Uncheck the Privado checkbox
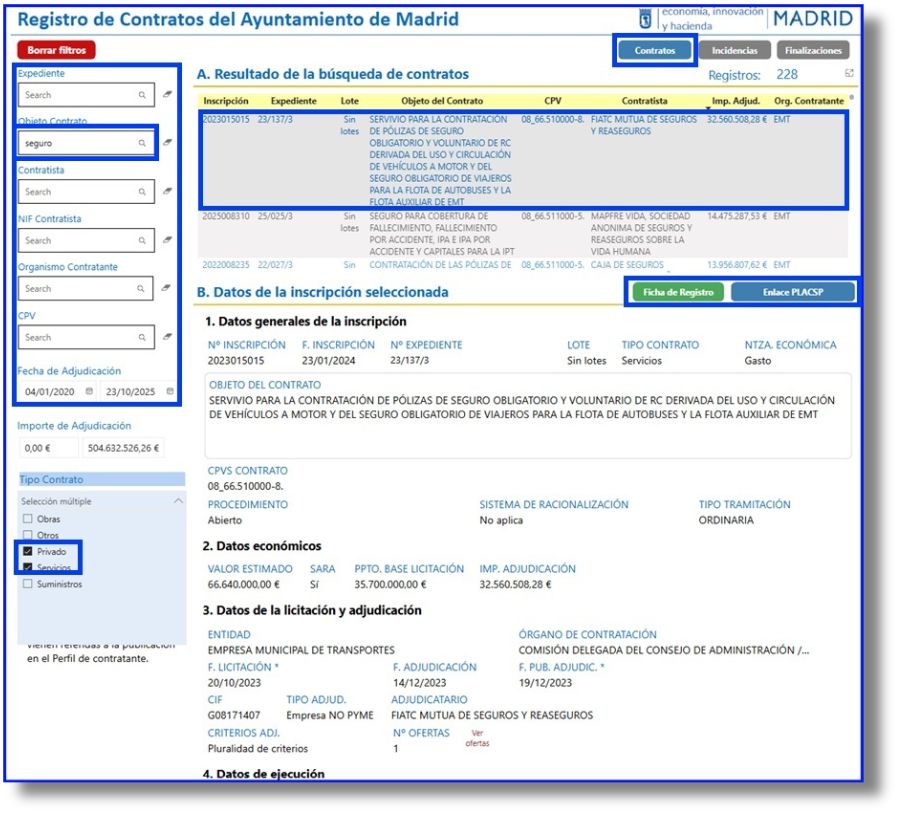Screen dimensions: 900x814 (x=28, y=551)
